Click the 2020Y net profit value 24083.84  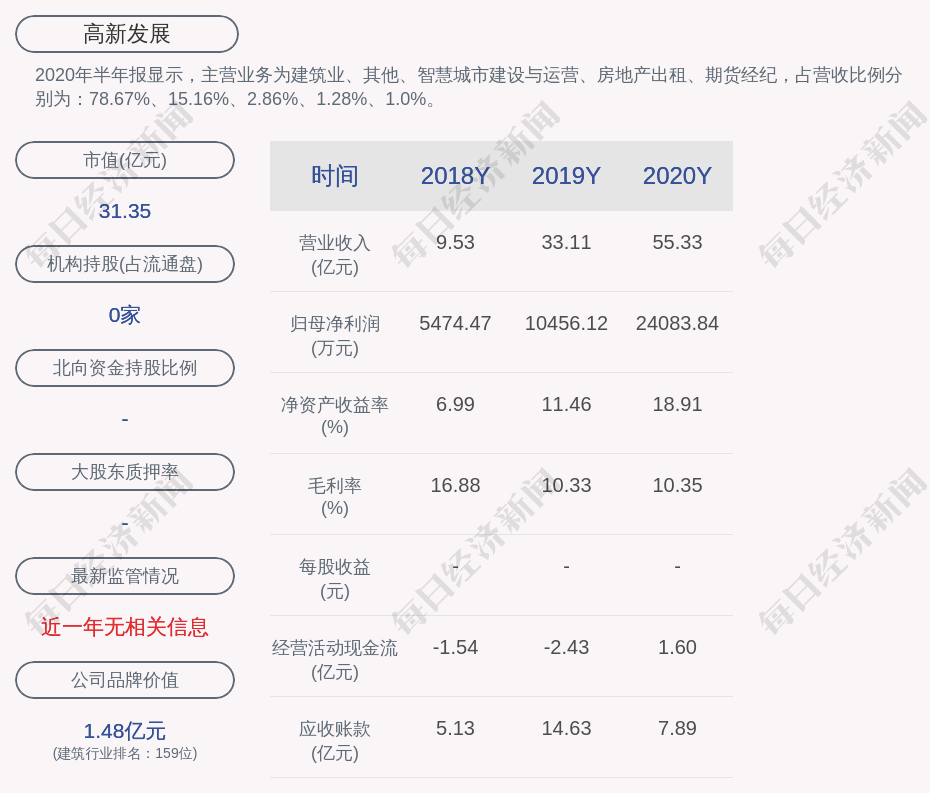pos(677,324)
